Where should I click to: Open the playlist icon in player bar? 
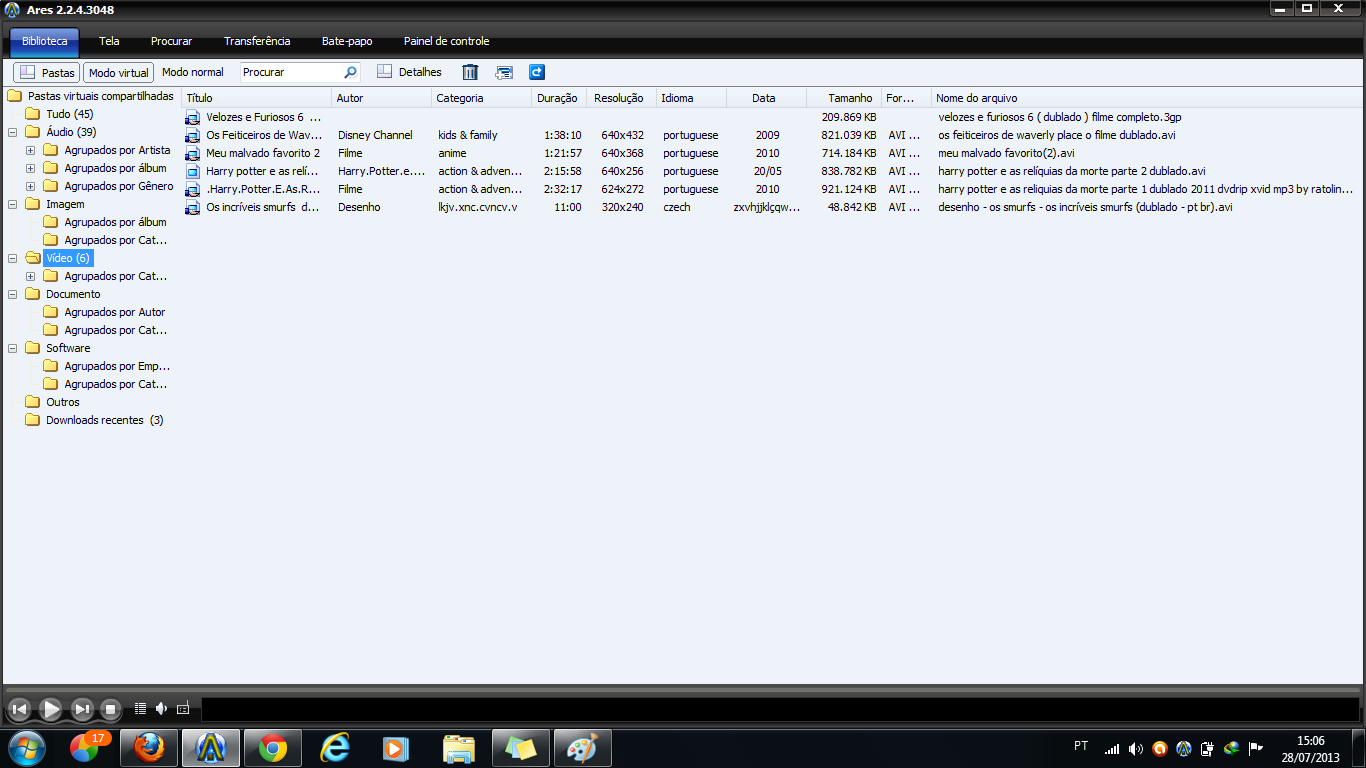coord(140,708)
